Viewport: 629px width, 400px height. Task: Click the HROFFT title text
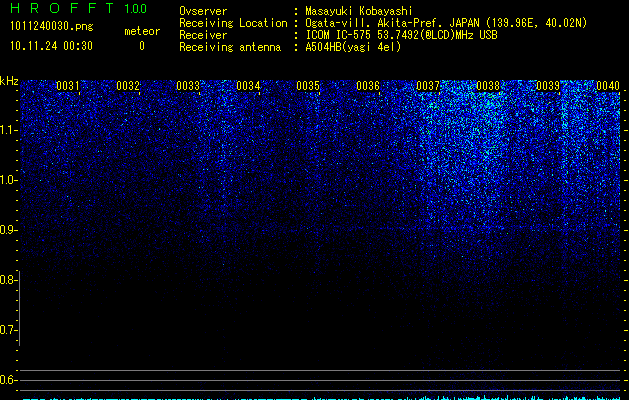(x=62, y=8)
